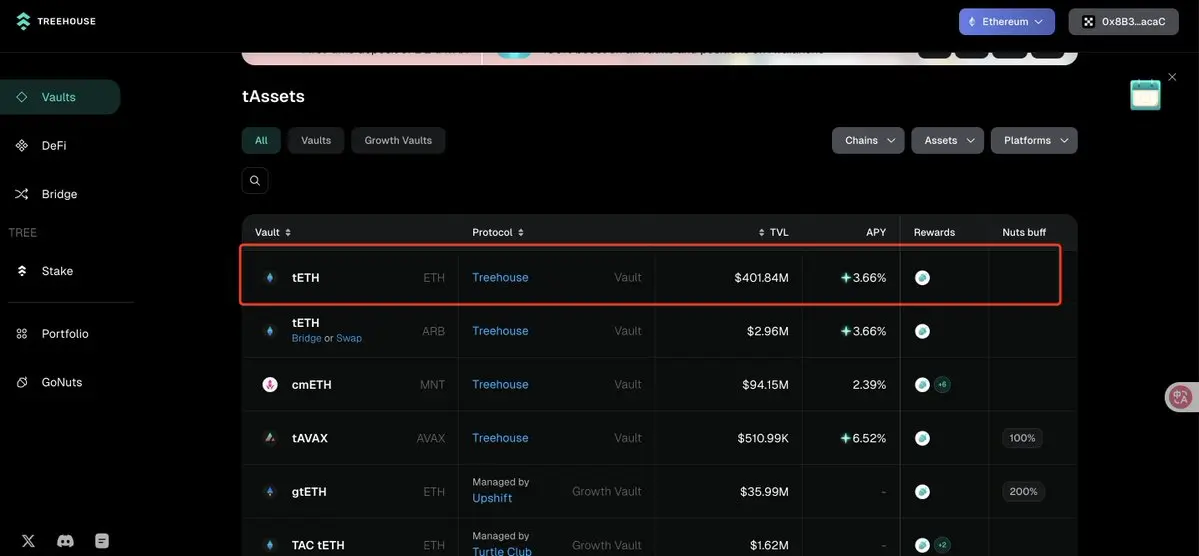Click the $94.15M TVL value

765,385
